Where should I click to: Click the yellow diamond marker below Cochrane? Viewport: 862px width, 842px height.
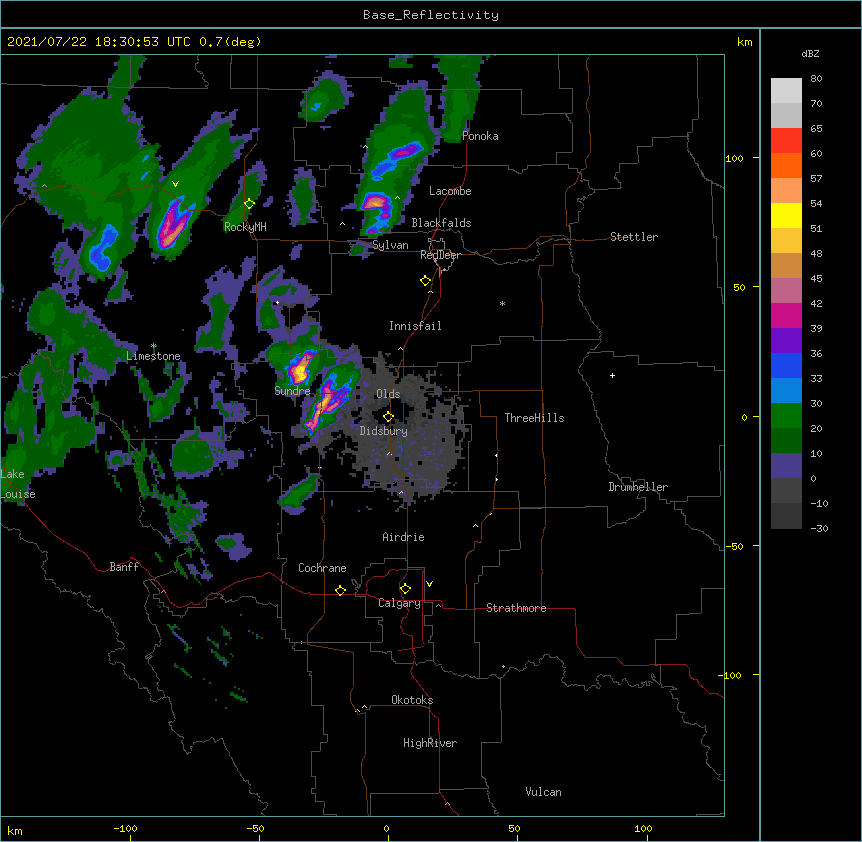tap(341, 590)
